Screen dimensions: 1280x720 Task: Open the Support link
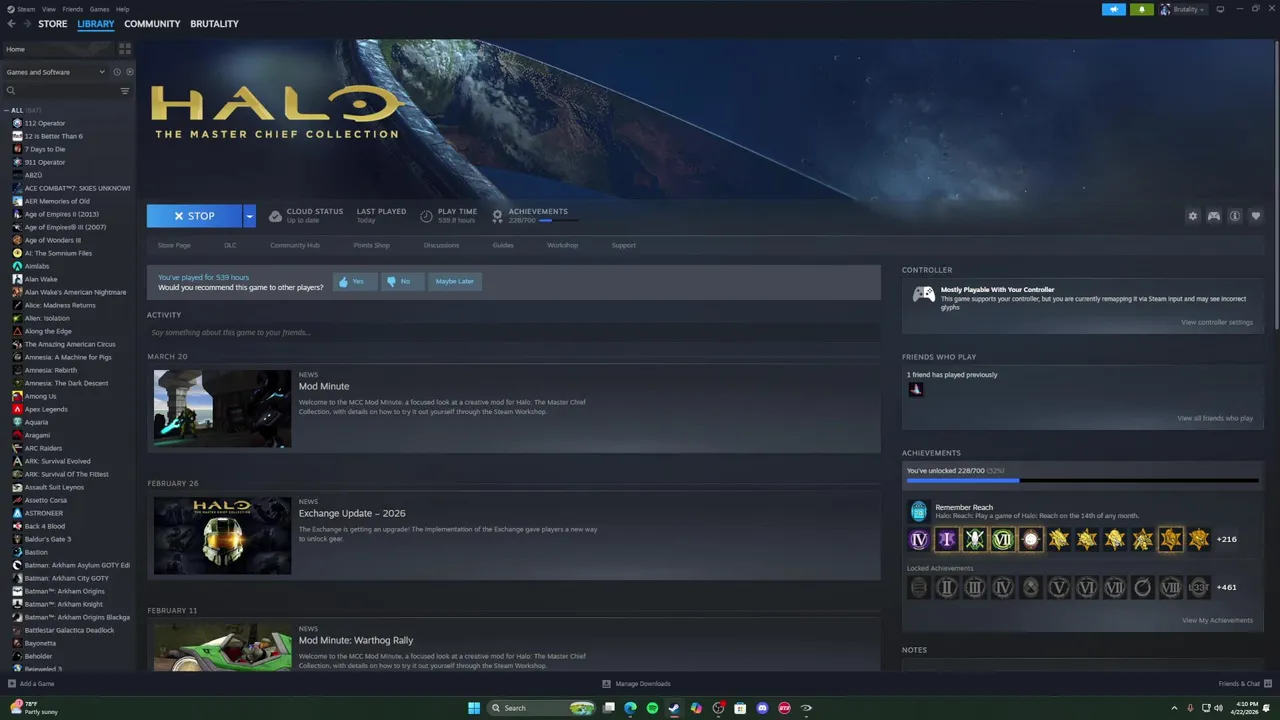point(623,245)
